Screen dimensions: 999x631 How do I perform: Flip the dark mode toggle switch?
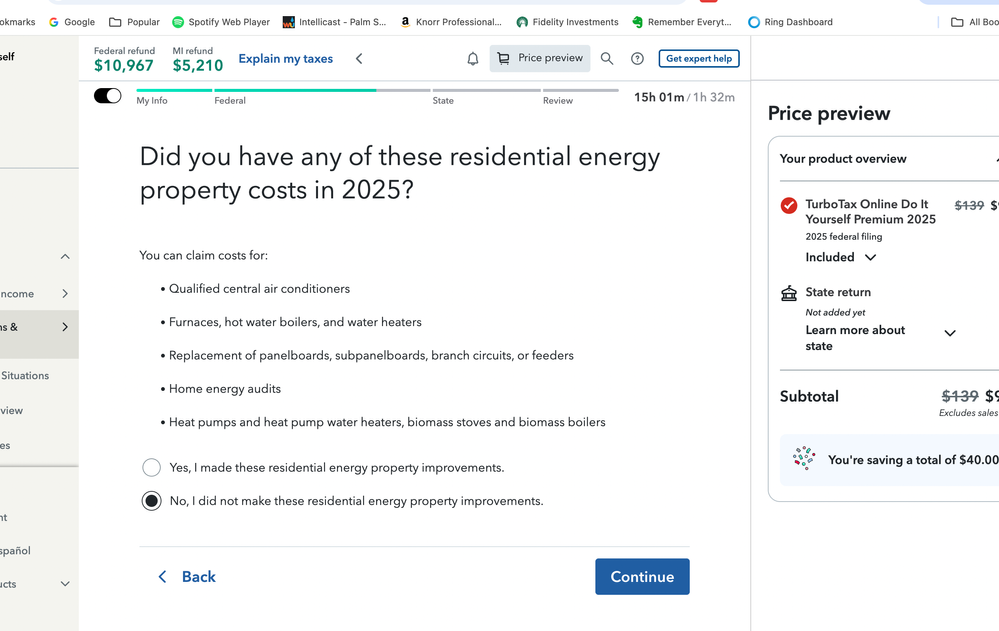pos(107,94)
